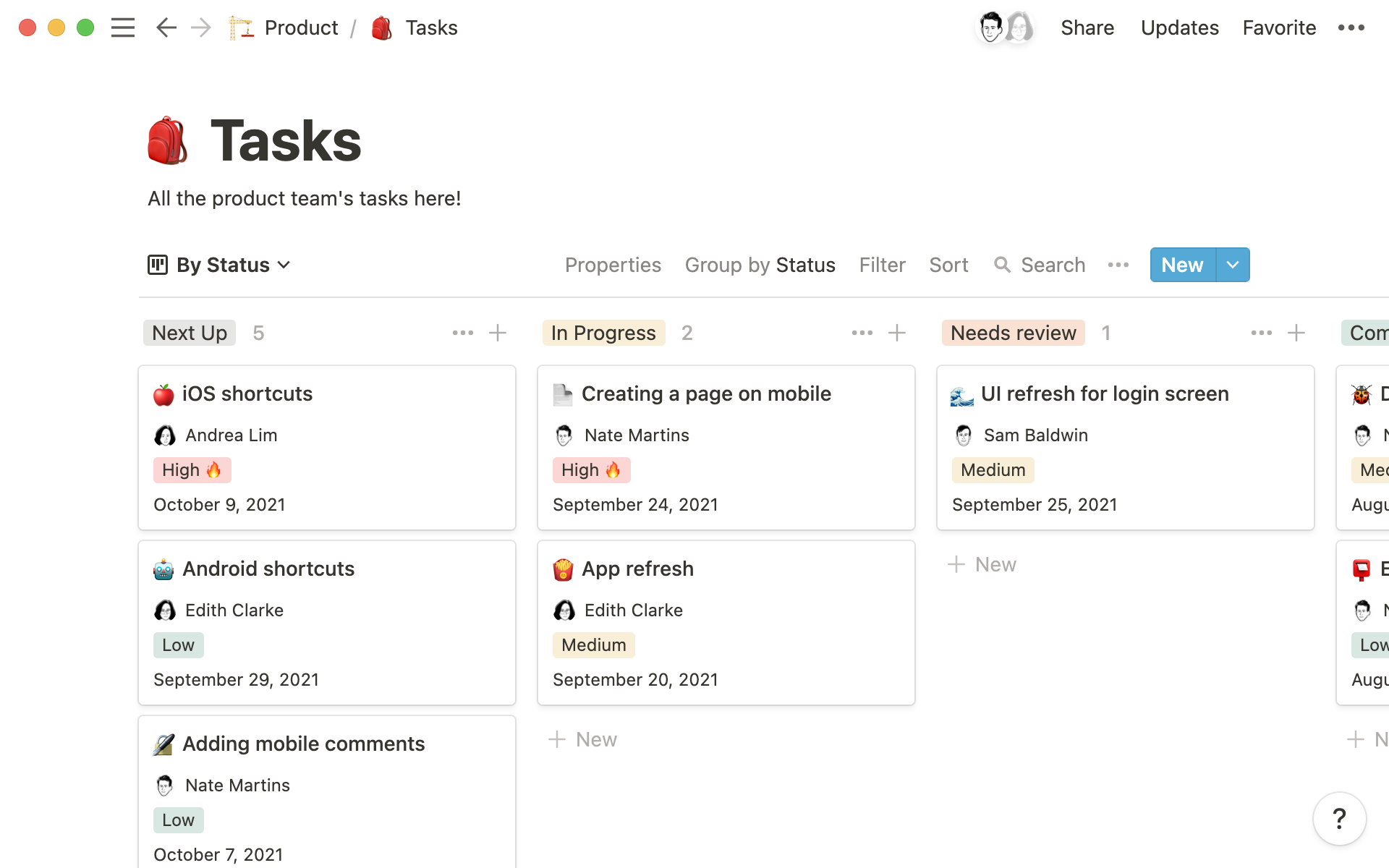Go to Product via the breadcrumb

pyautogui.click(x=300, y=27)
